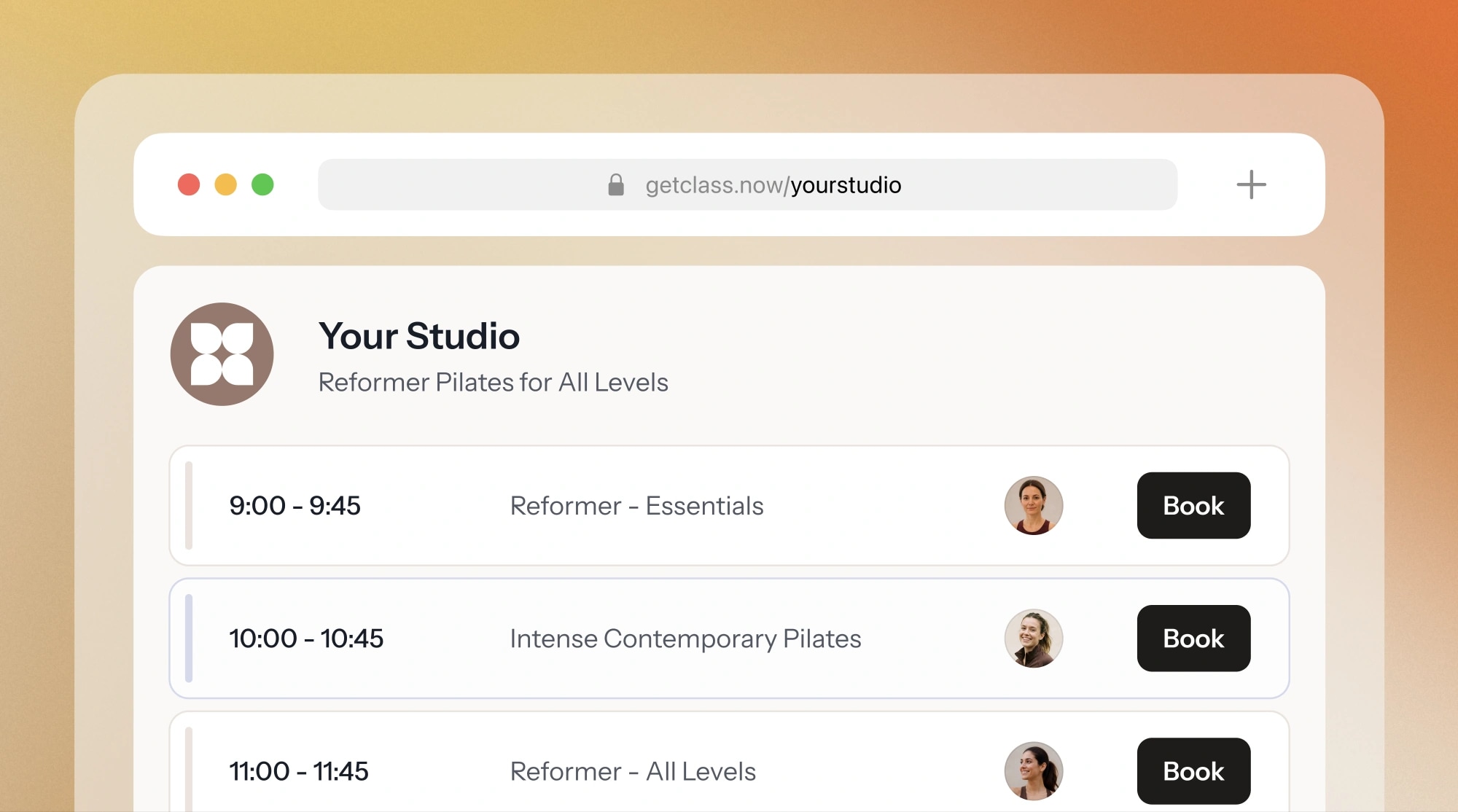Click the plus new tab icon
This screenshot has width=1458, height=812.
[x=1251, y=184]
